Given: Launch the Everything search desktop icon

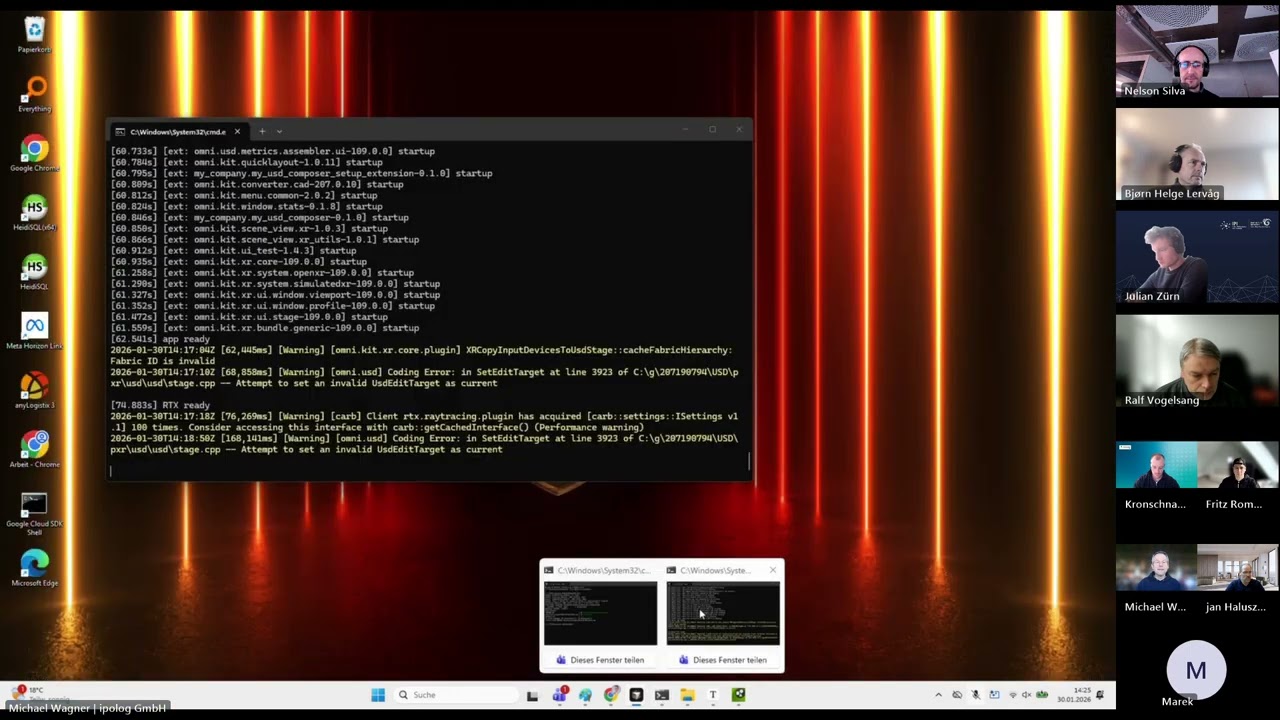Looking at the screenshot, I should [x=34, y=94].
